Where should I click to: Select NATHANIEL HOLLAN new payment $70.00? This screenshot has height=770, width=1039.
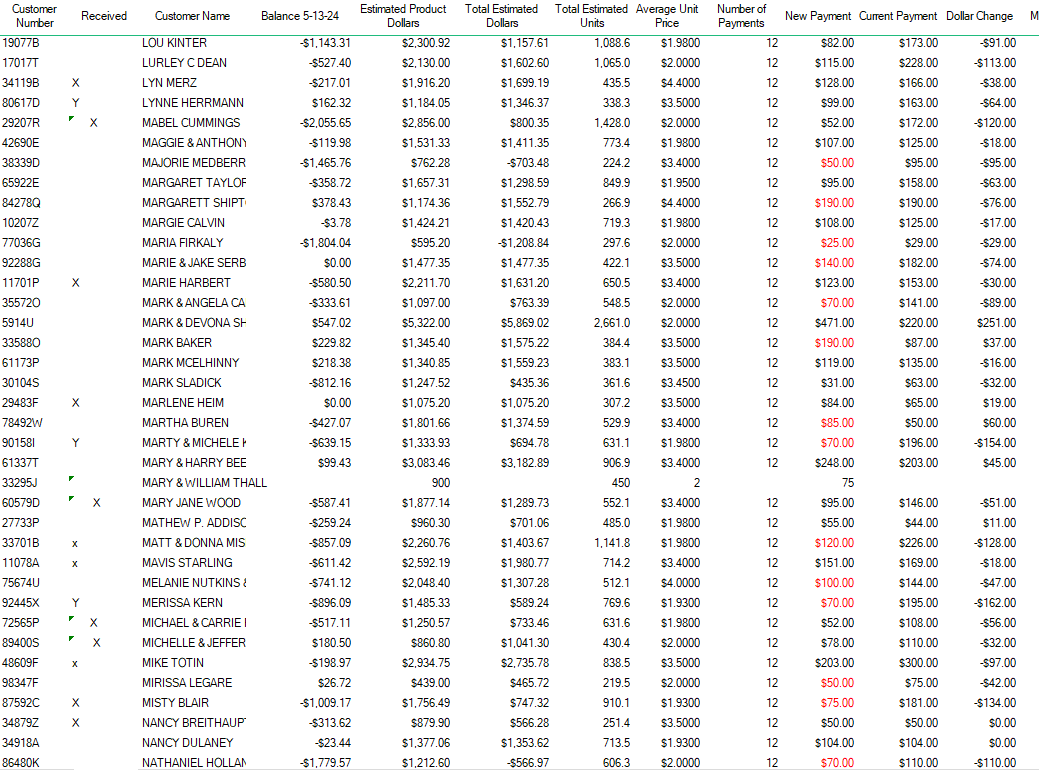click(837, 763)
